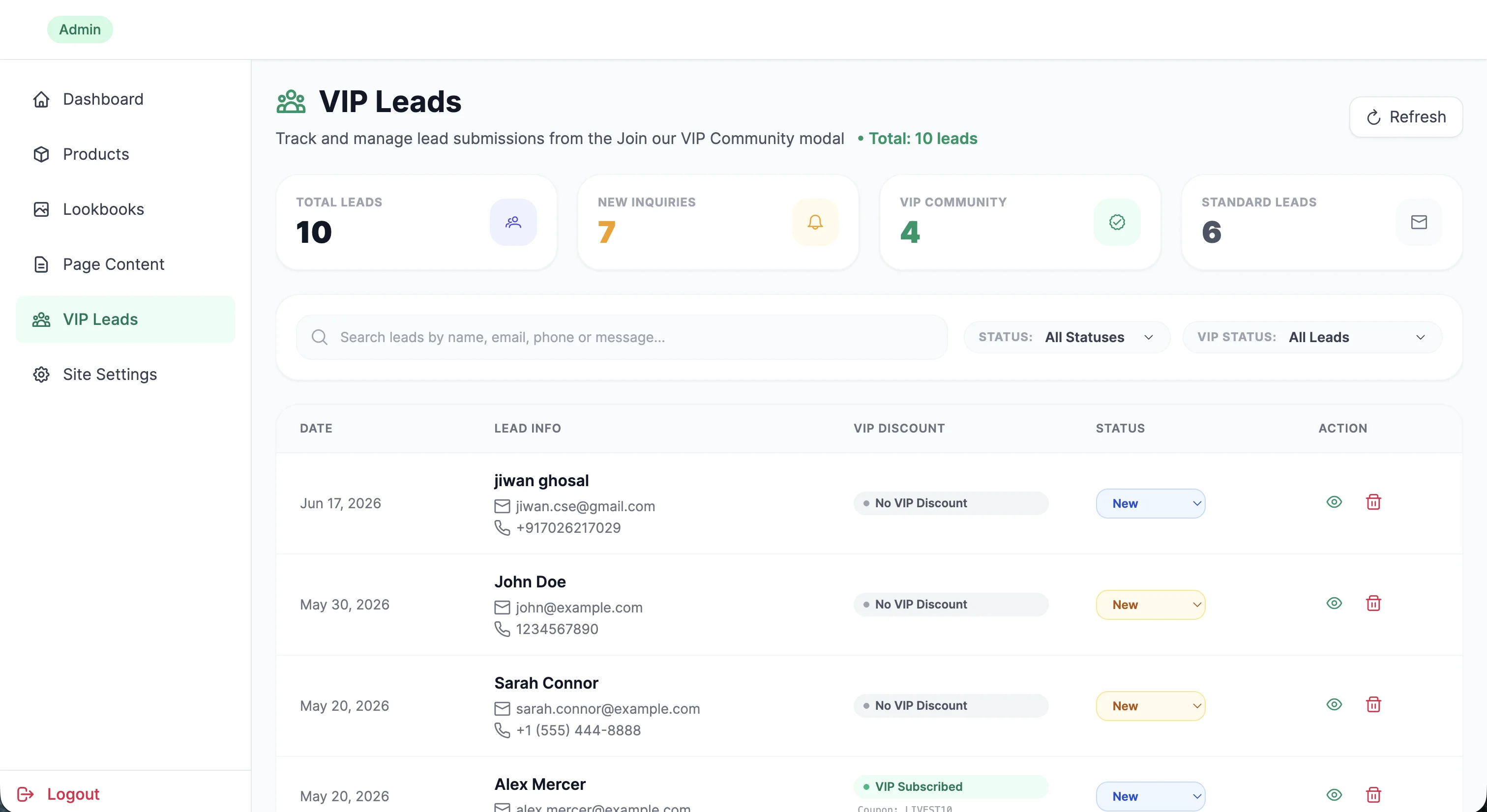Click the Logout arrow icon
The image size is (1487, 812).
[x=26, y=794]
